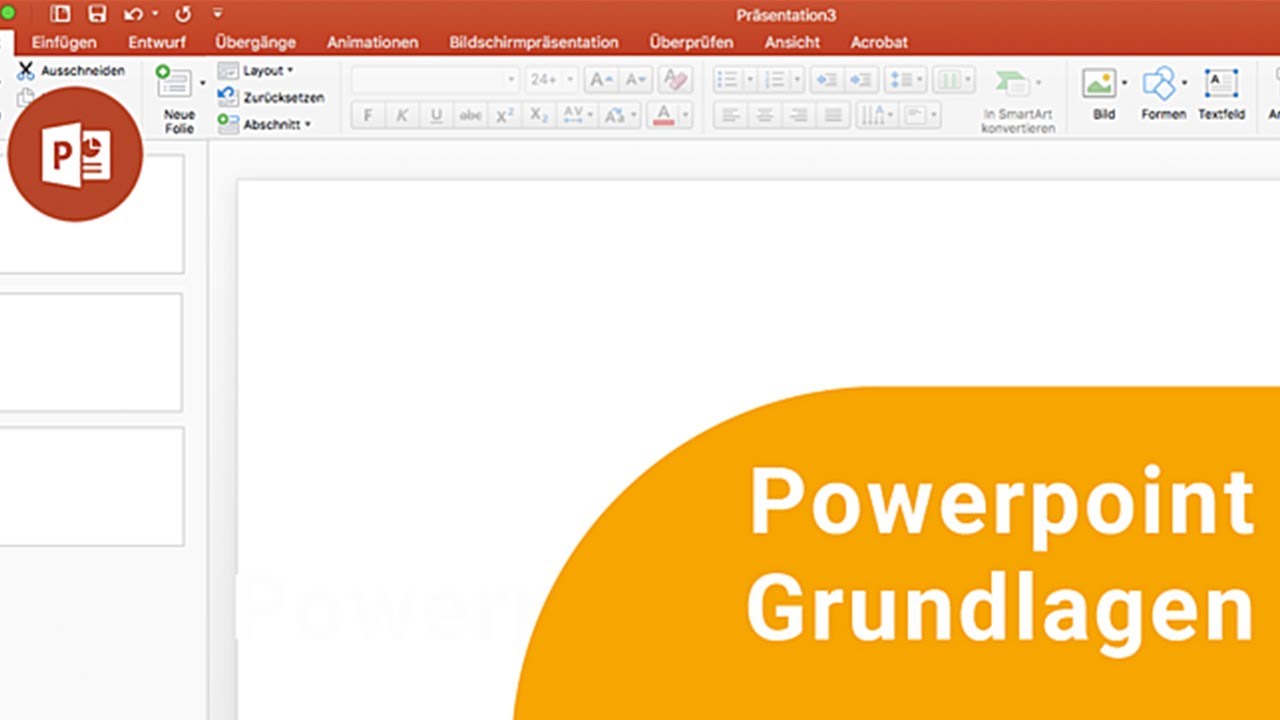Toggle subscript X₂ button
Viewport: 1280px width, 720px height.
tap(539, 116)
